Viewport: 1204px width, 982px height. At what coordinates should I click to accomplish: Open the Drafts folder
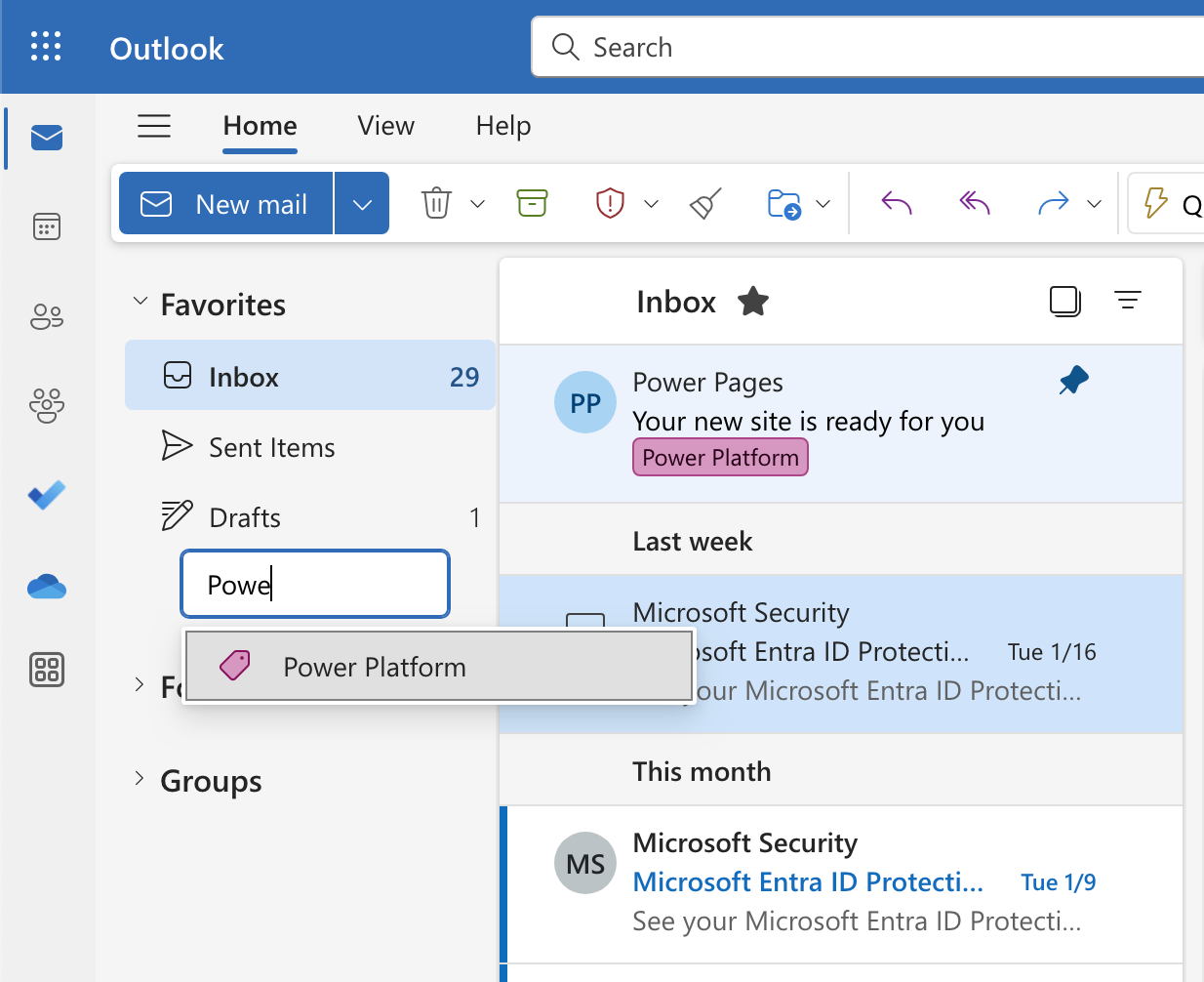[x=310, y=517]
